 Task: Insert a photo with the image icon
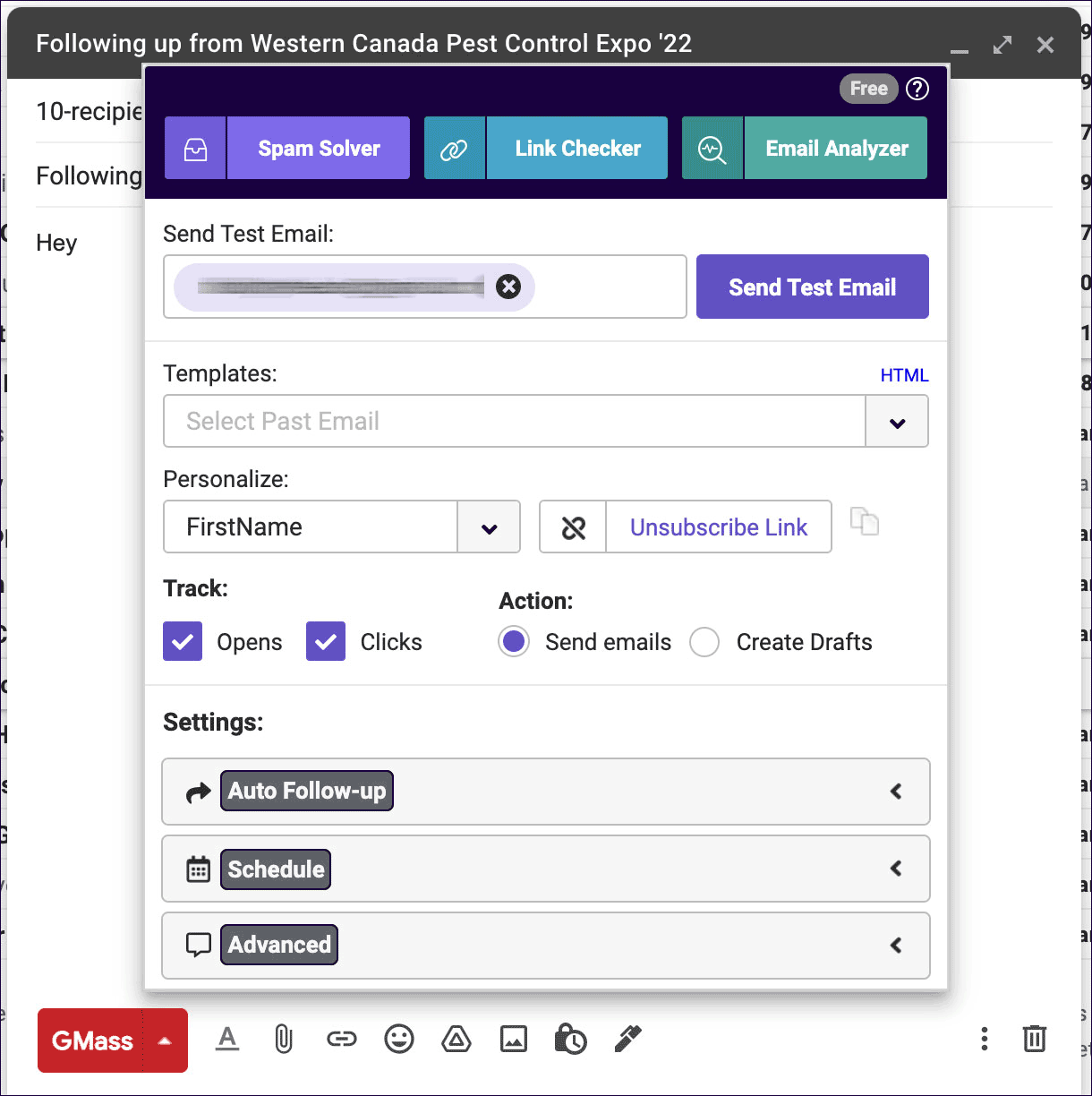(514, 1039)
